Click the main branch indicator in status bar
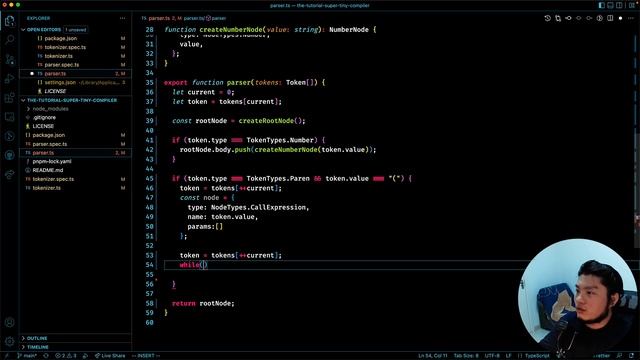640x360 pixels. (x=27, y=356)
